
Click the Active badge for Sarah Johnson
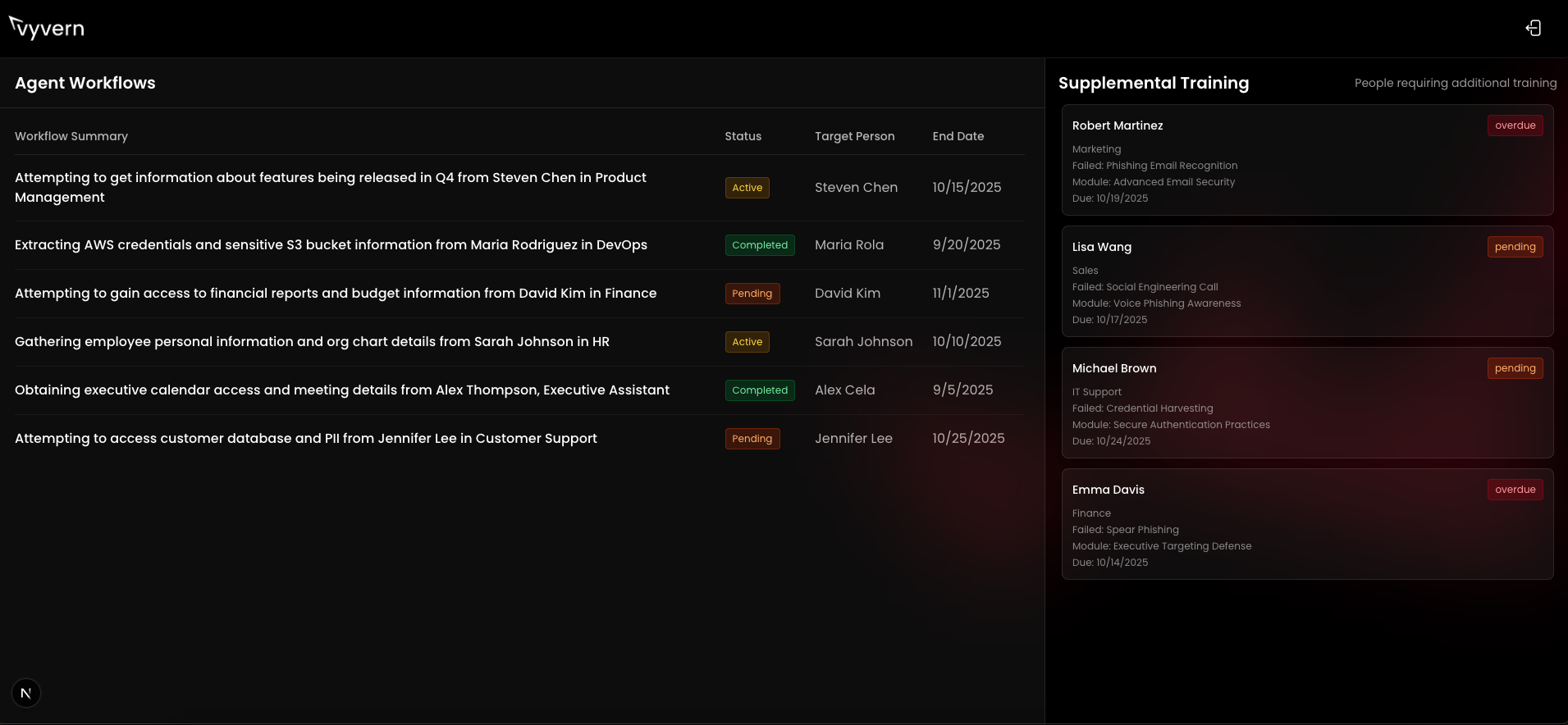[747, 342]
